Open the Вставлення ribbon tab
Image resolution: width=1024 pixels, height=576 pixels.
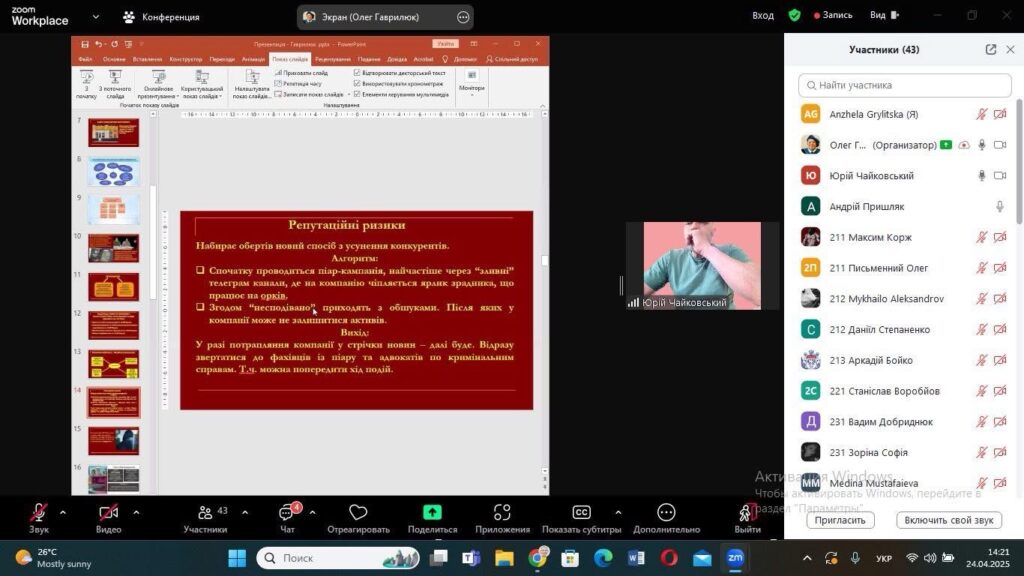(x=147, y=59)
